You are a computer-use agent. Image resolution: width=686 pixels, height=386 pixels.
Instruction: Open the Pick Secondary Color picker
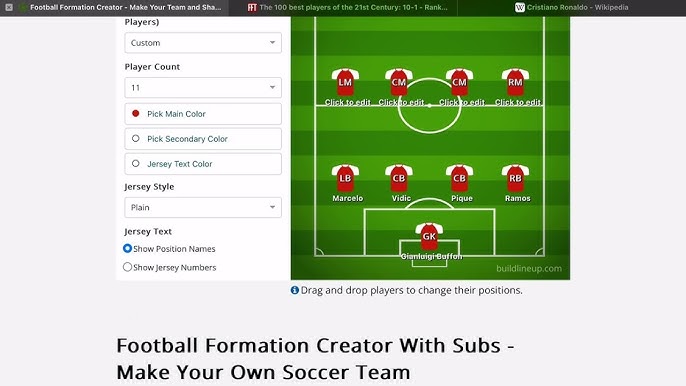coord(203,139)
